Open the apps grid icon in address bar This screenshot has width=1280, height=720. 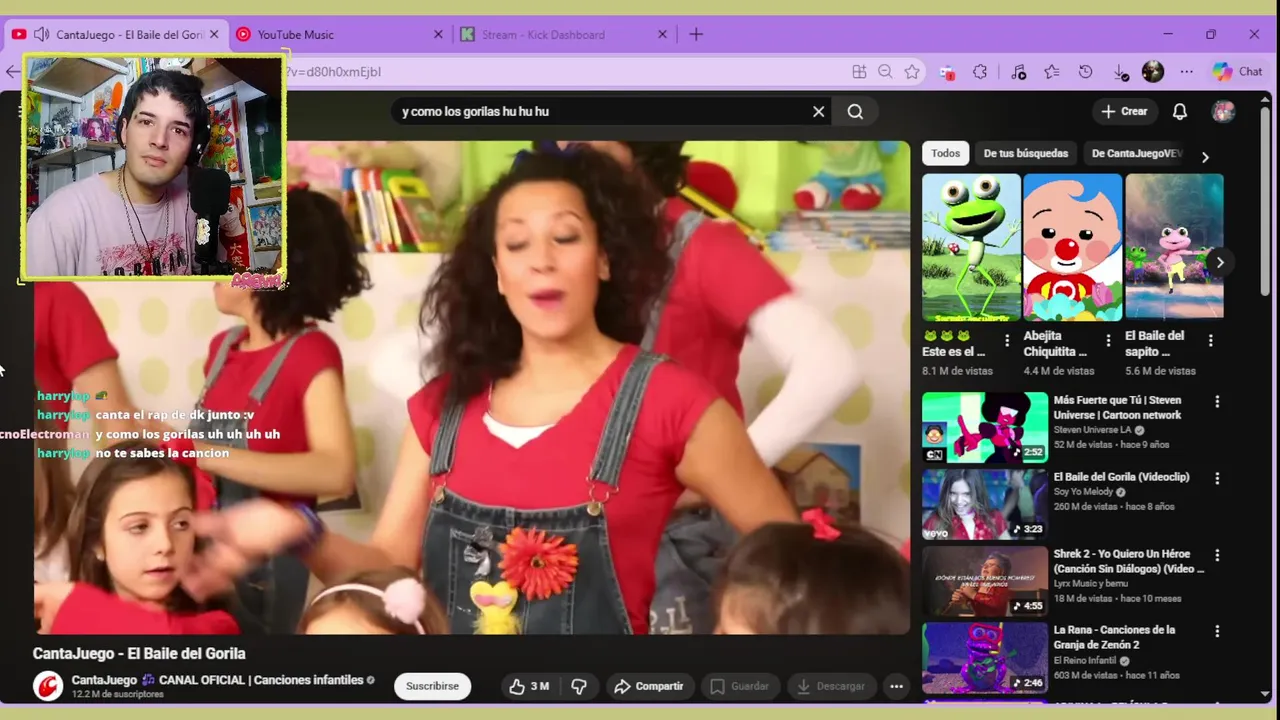[859, 72]
